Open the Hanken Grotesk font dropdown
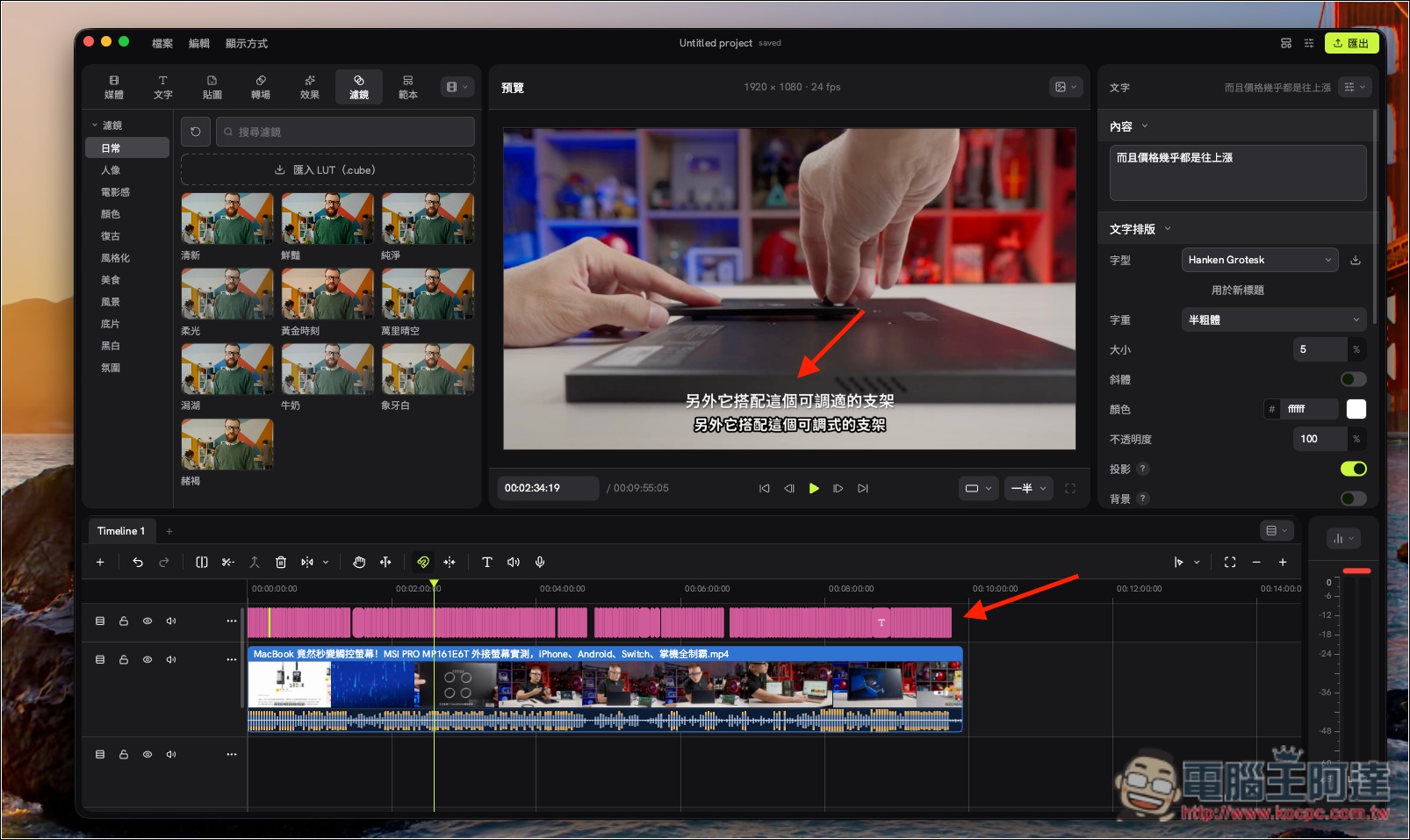Image resolution: width=1410 pixels, height=840 pixels. tap(1261, 260)
